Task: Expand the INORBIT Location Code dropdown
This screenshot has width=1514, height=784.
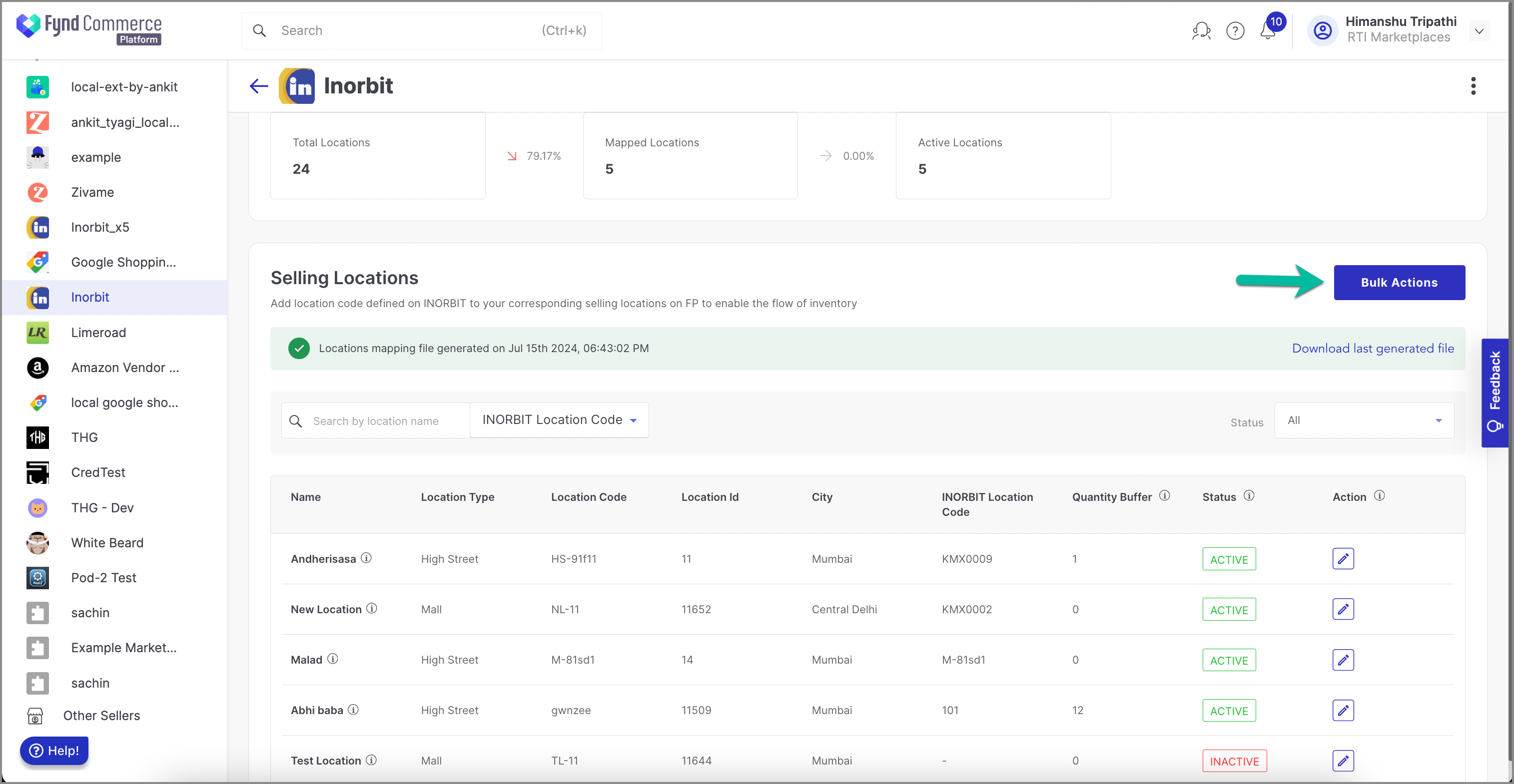Action: tap(559, 420)
